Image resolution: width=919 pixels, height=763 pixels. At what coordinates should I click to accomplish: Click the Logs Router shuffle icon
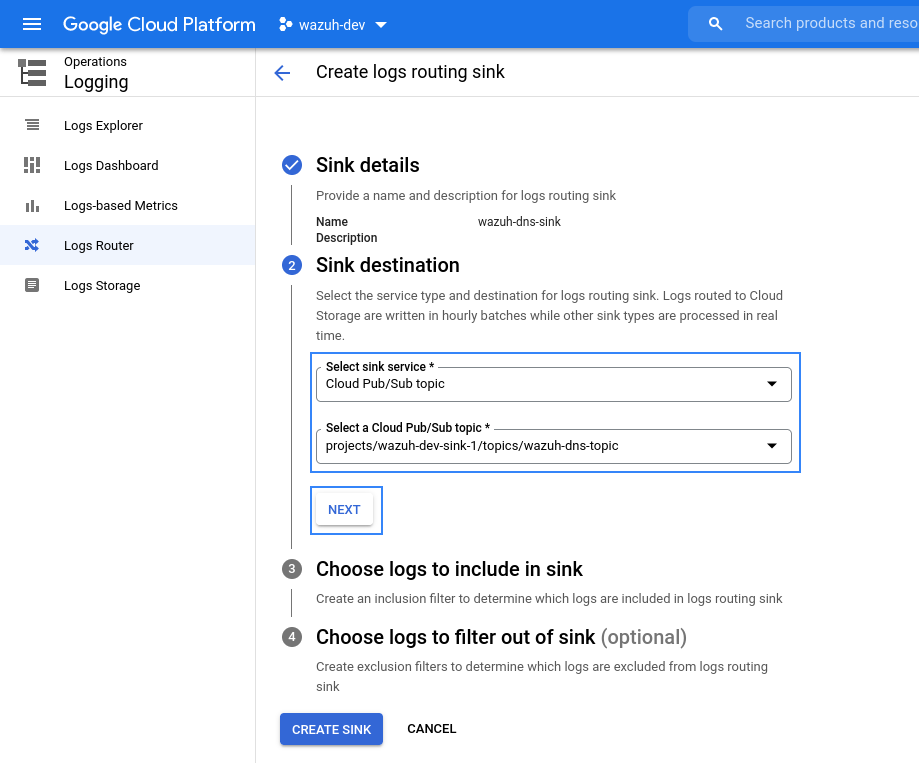(32, 245)
